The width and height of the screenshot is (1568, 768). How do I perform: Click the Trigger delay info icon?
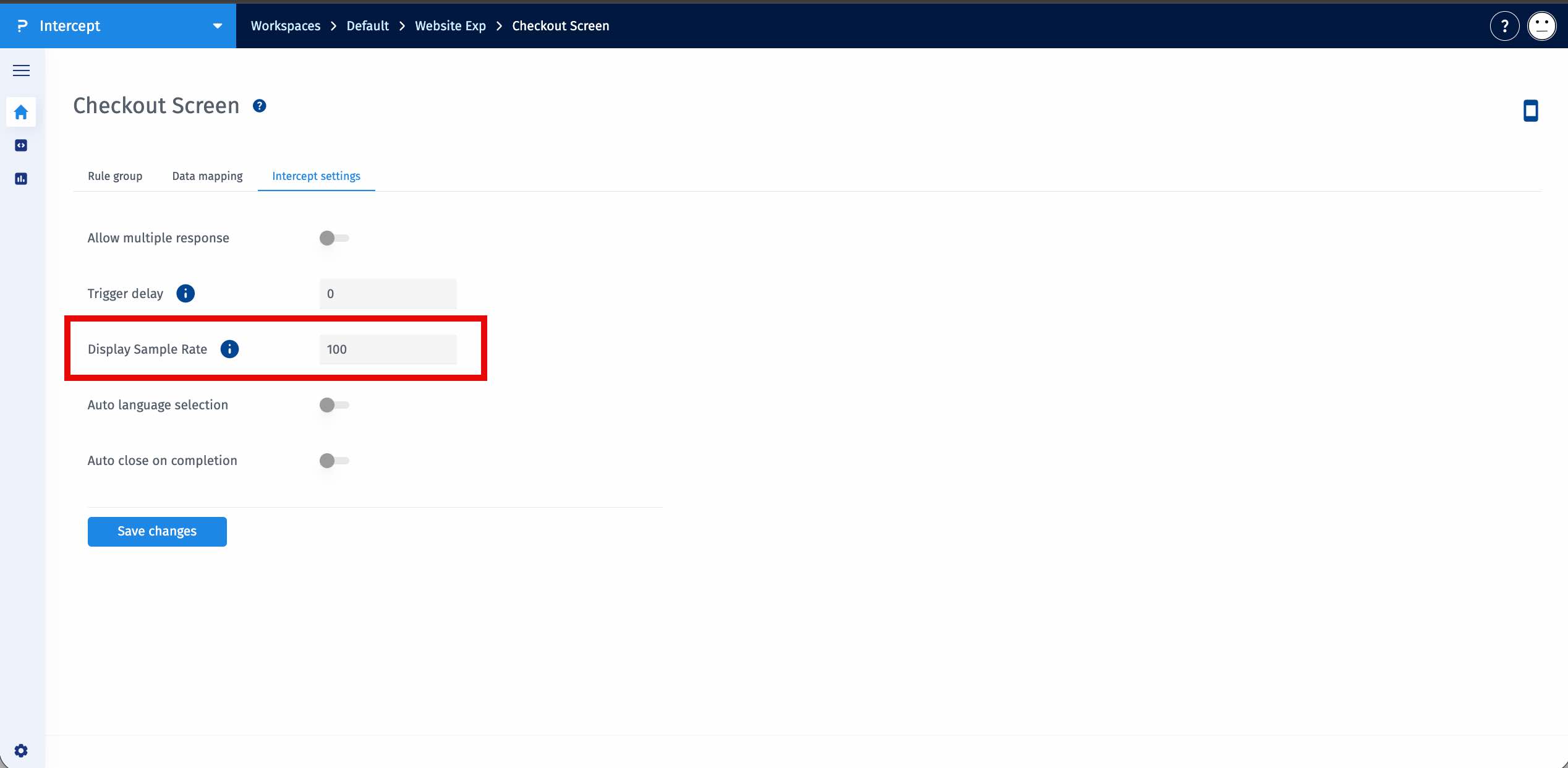[185, 293]
